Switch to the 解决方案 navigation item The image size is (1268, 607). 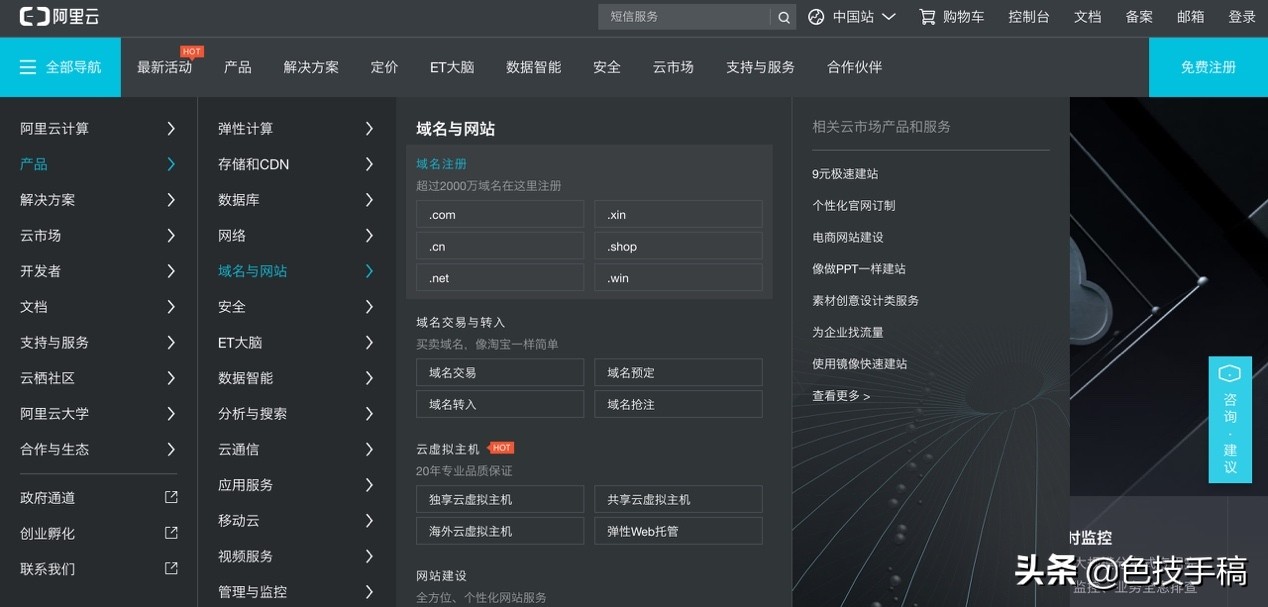coord(311,67)
